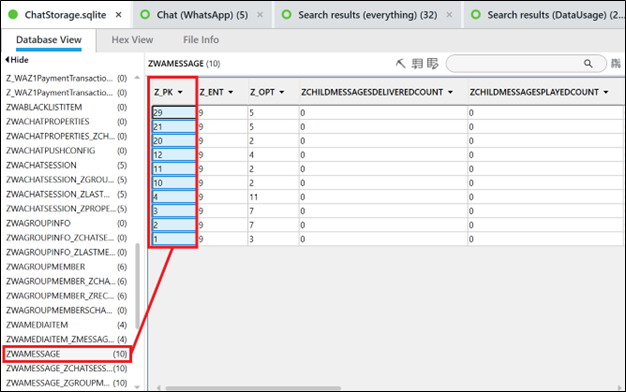Click the green status circle of ChatStorage.sqlite tab
The width and height of the screenshot is (626, 392).
coord(13,15)
